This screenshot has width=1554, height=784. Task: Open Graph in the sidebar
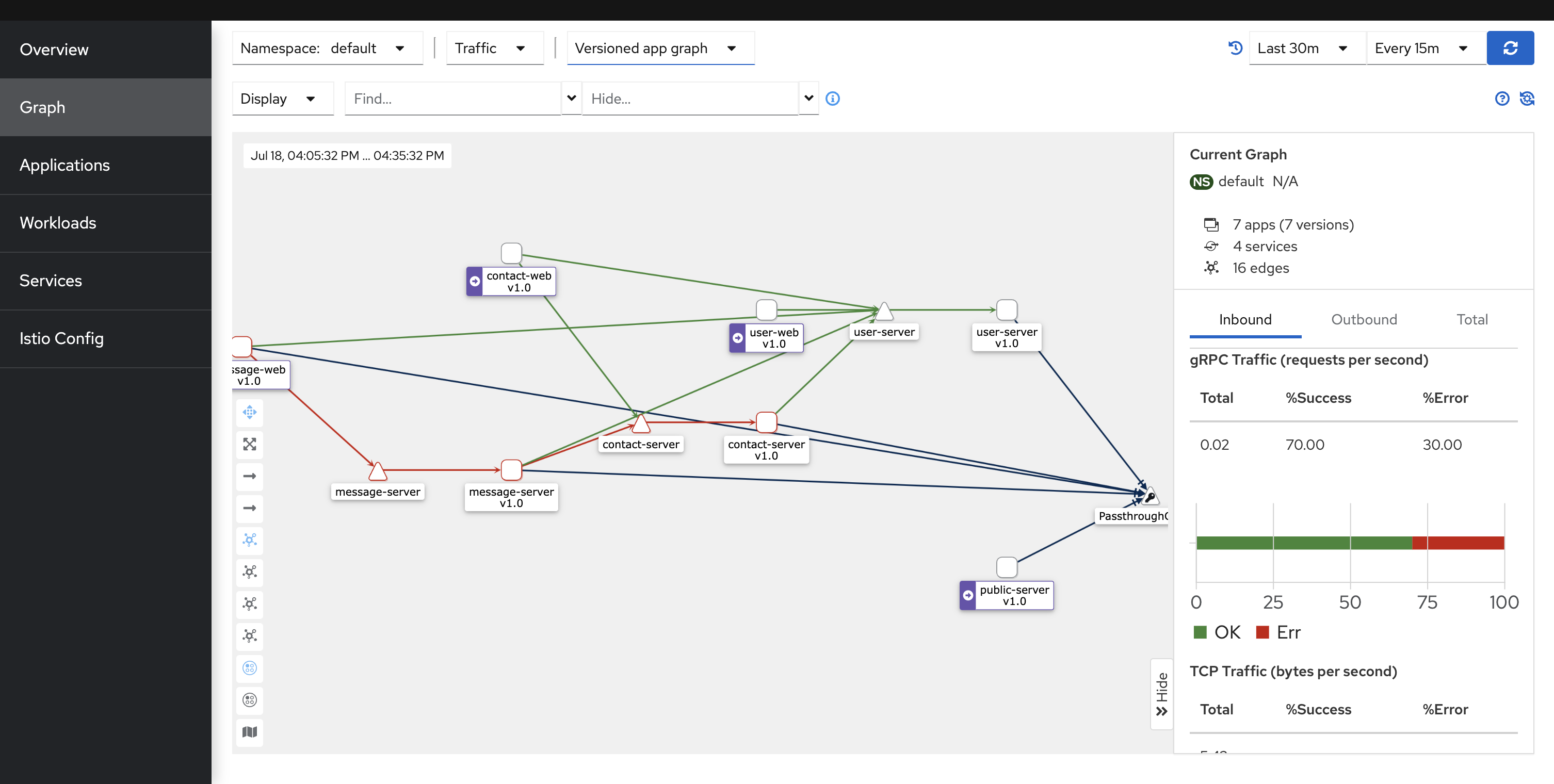[x=106, y=107]
